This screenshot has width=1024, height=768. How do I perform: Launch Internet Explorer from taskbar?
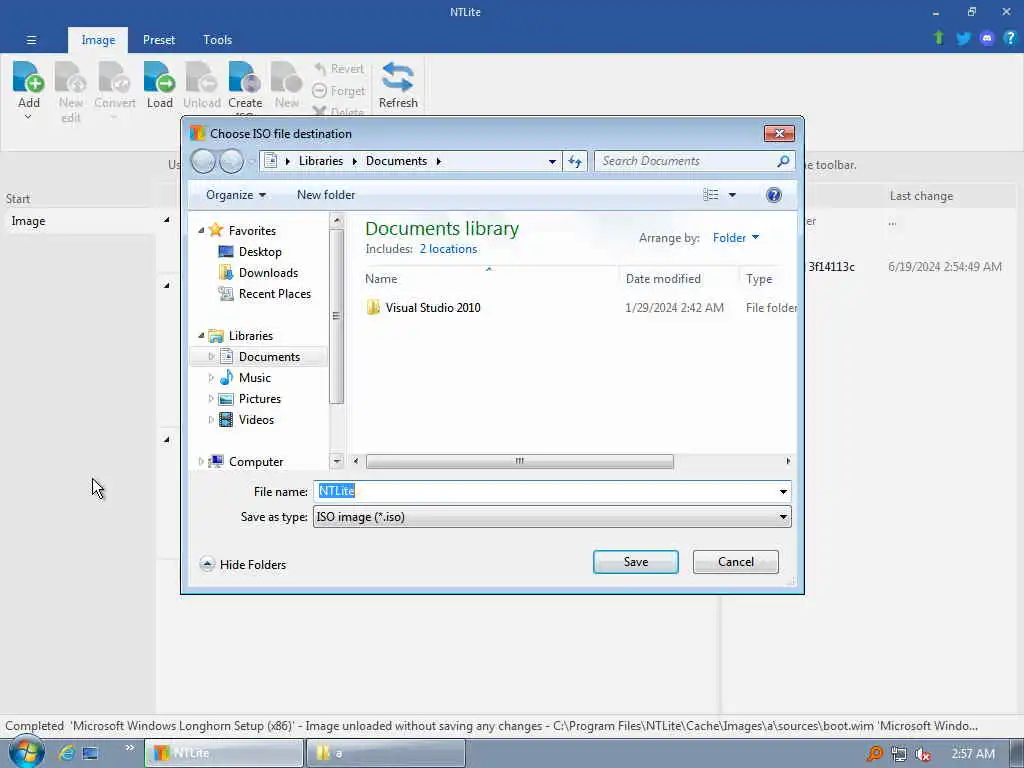click(x=66, y=753)
